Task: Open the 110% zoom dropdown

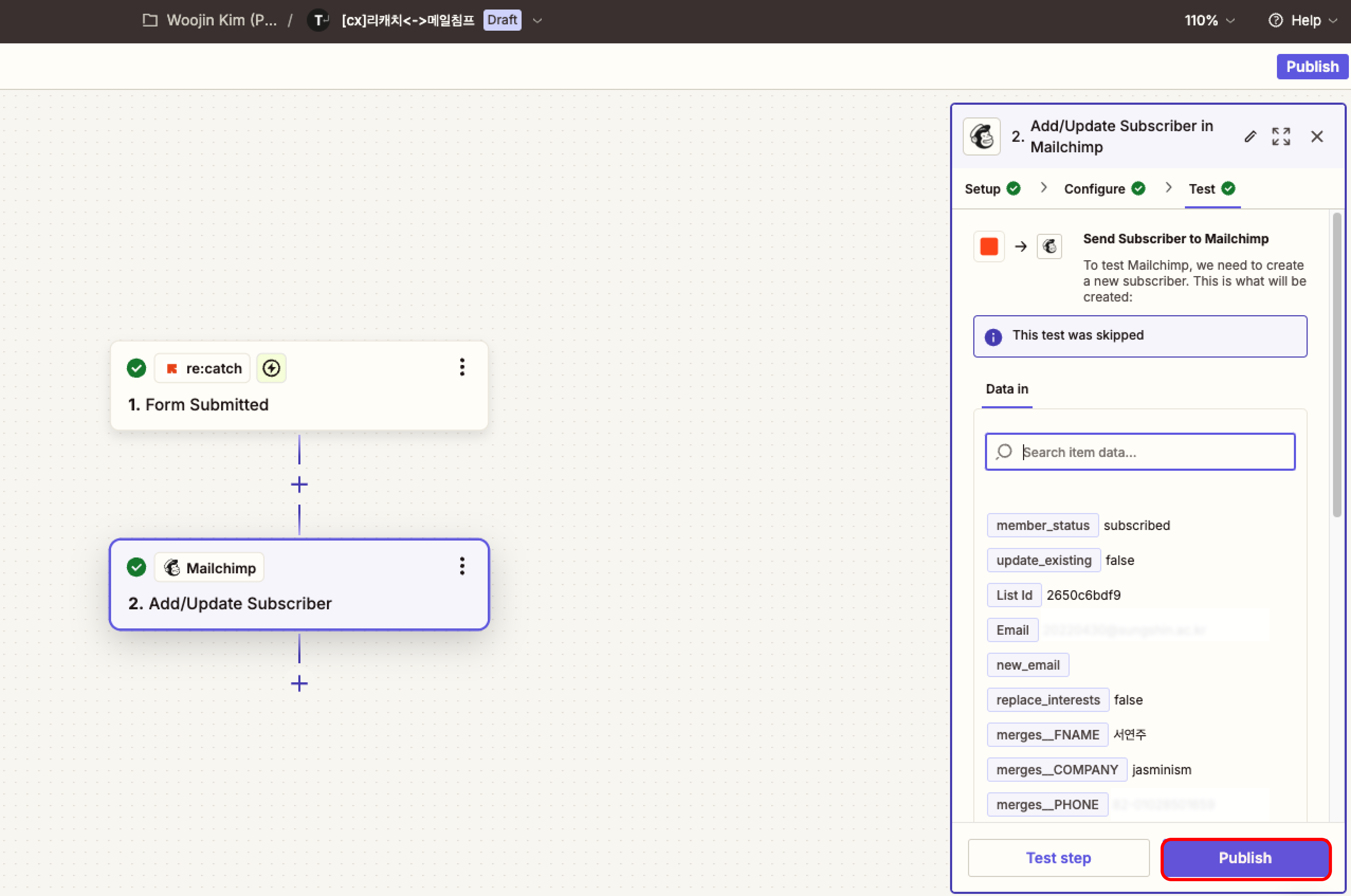Action: click(x=1209, y=20)
